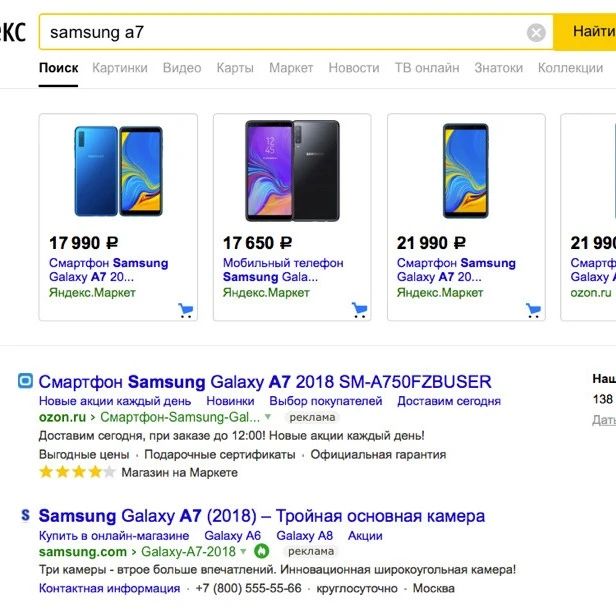Clear the search field with the X icon
This screenshot has width=616, height=616.
pos(536,33)
